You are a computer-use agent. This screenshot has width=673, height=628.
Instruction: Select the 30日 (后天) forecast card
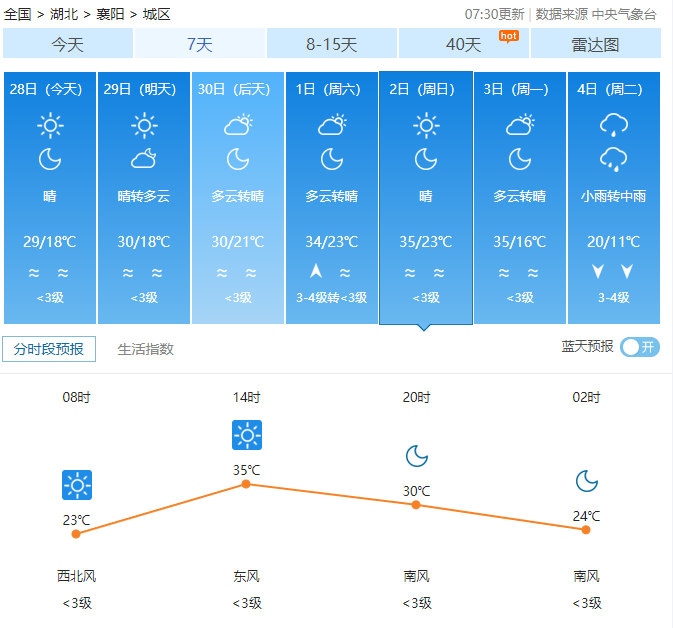tap(238, 197)
